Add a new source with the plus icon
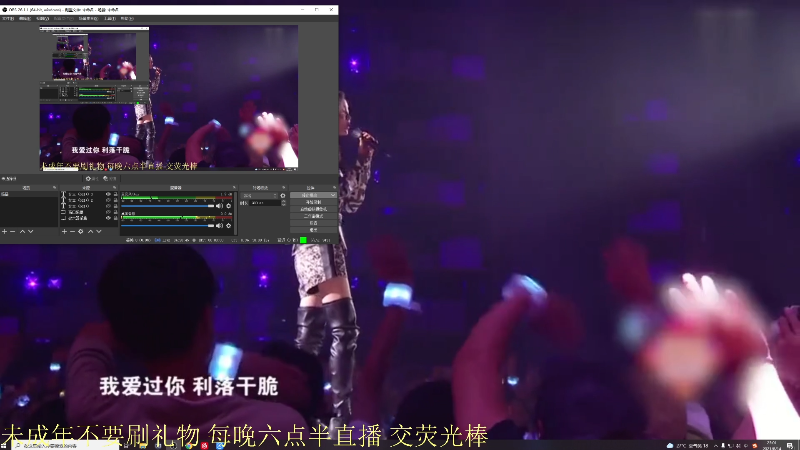 tap(64, 232)
